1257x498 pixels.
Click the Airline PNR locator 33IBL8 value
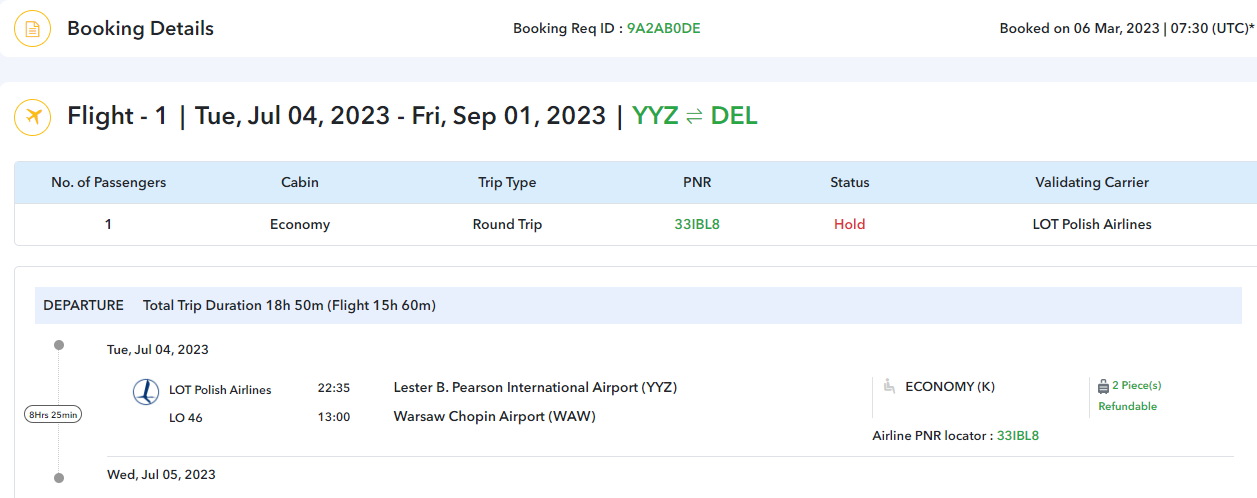pos(1018,436)
